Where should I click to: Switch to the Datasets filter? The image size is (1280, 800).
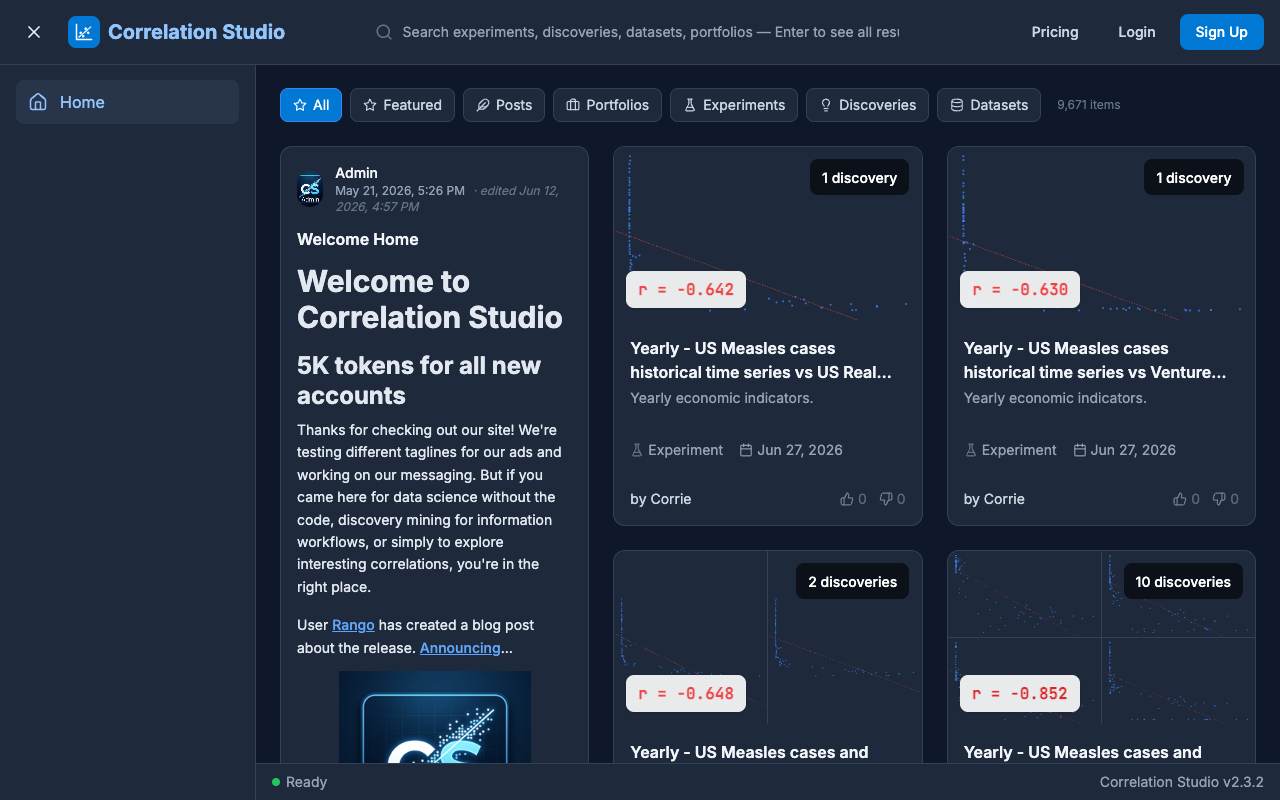[989, 105]
